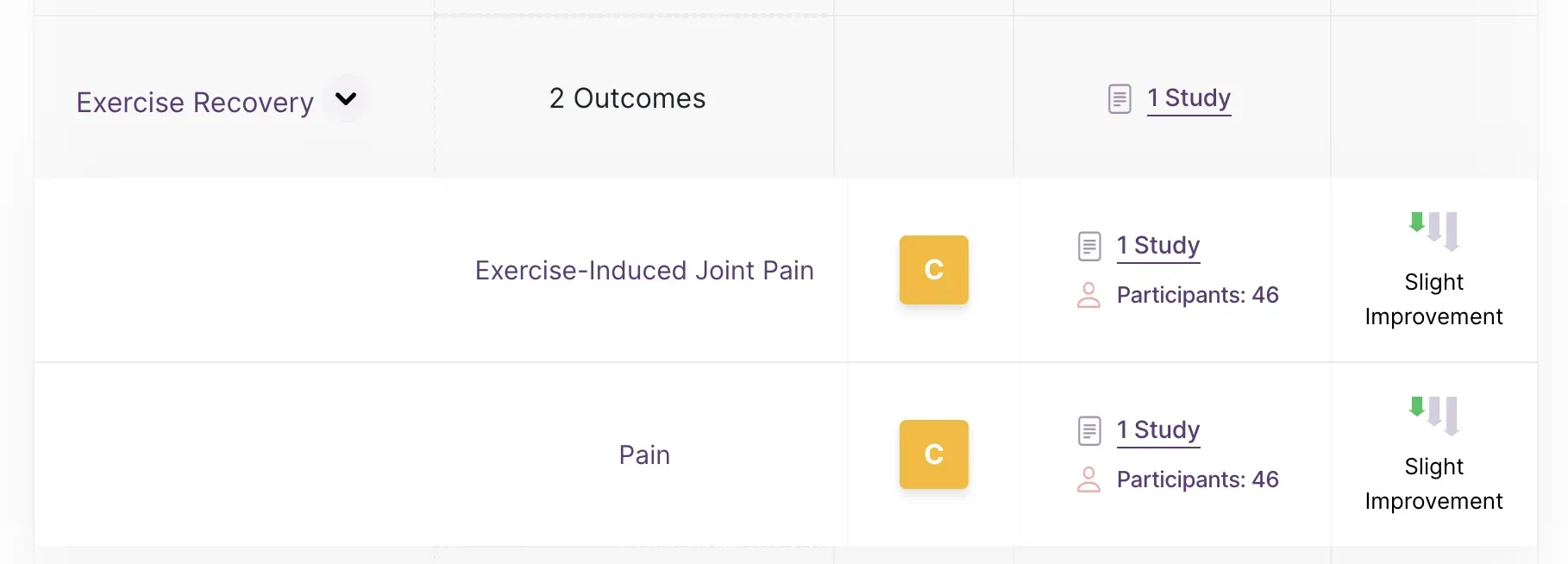Click document icon in the Pain row
Image resolution: width=1568 pixels, height=564 pixels.
point(1089,431)
